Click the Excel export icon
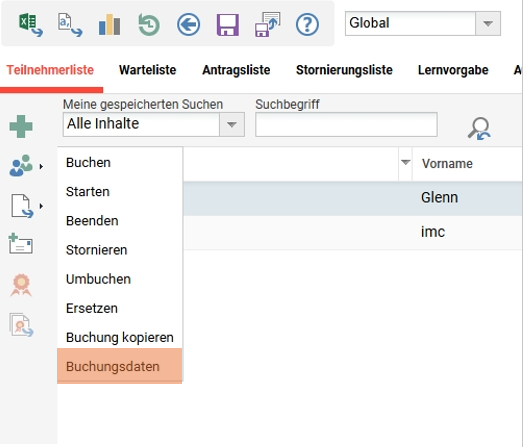This screenshot has width=523, height=447. (x=31, y=24)
